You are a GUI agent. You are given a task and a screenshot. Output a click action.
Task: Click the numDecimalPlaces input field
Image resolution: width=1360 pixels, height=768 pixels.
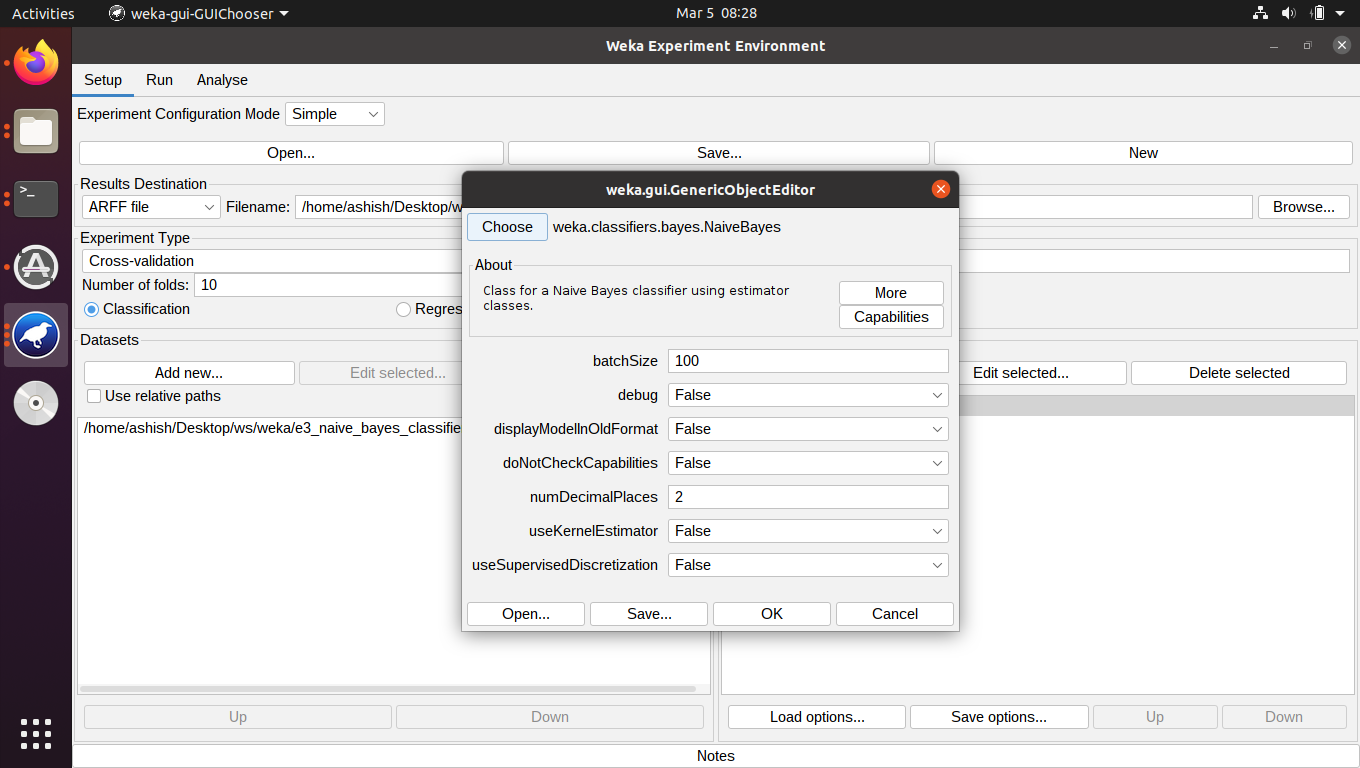[808, 497]
